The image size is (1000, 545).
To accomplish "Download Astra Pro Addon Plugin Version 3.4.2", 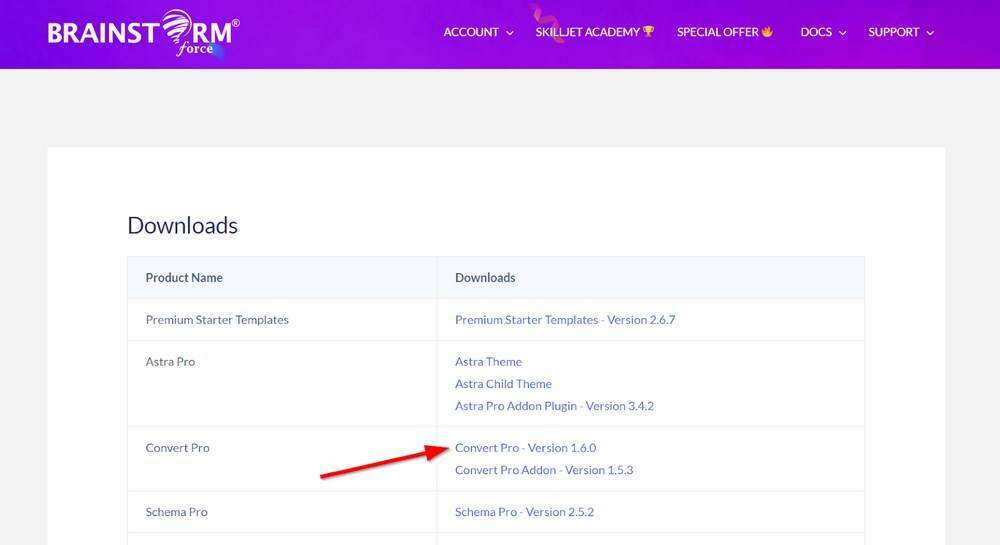I will (x=554, y=406).
